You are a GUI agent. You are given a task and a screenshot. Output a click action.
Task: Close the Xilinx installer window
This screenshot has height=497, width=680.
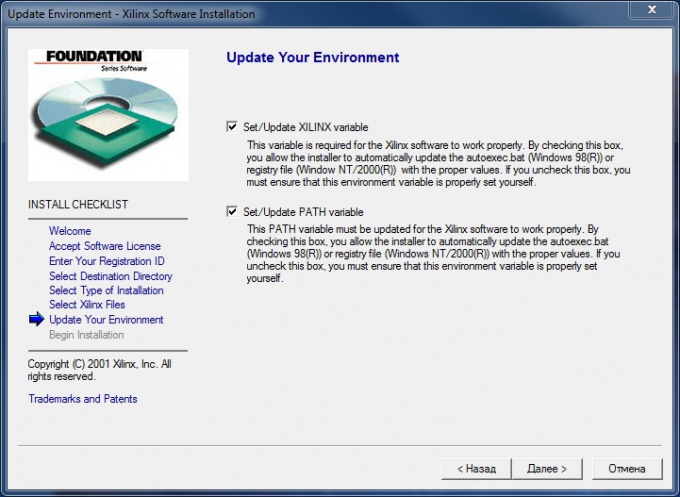652,9
